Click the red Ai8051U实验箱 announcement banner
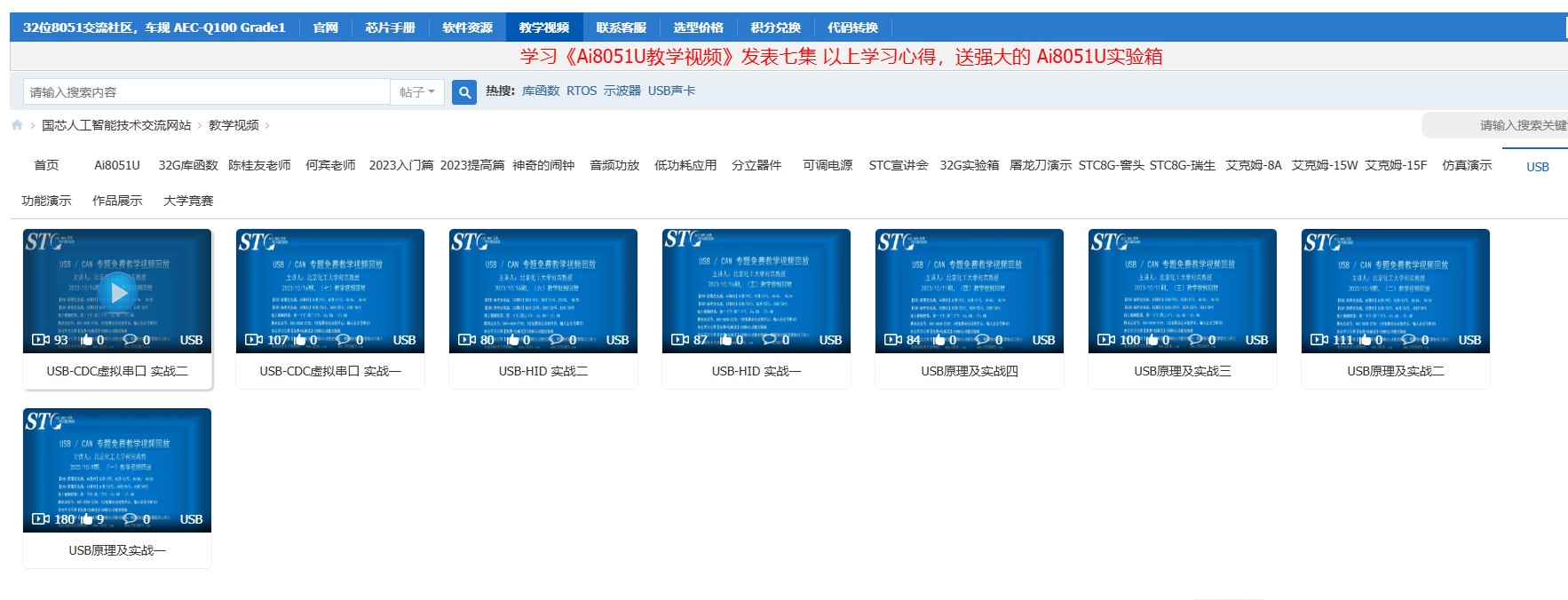 [x=841, y=57]
